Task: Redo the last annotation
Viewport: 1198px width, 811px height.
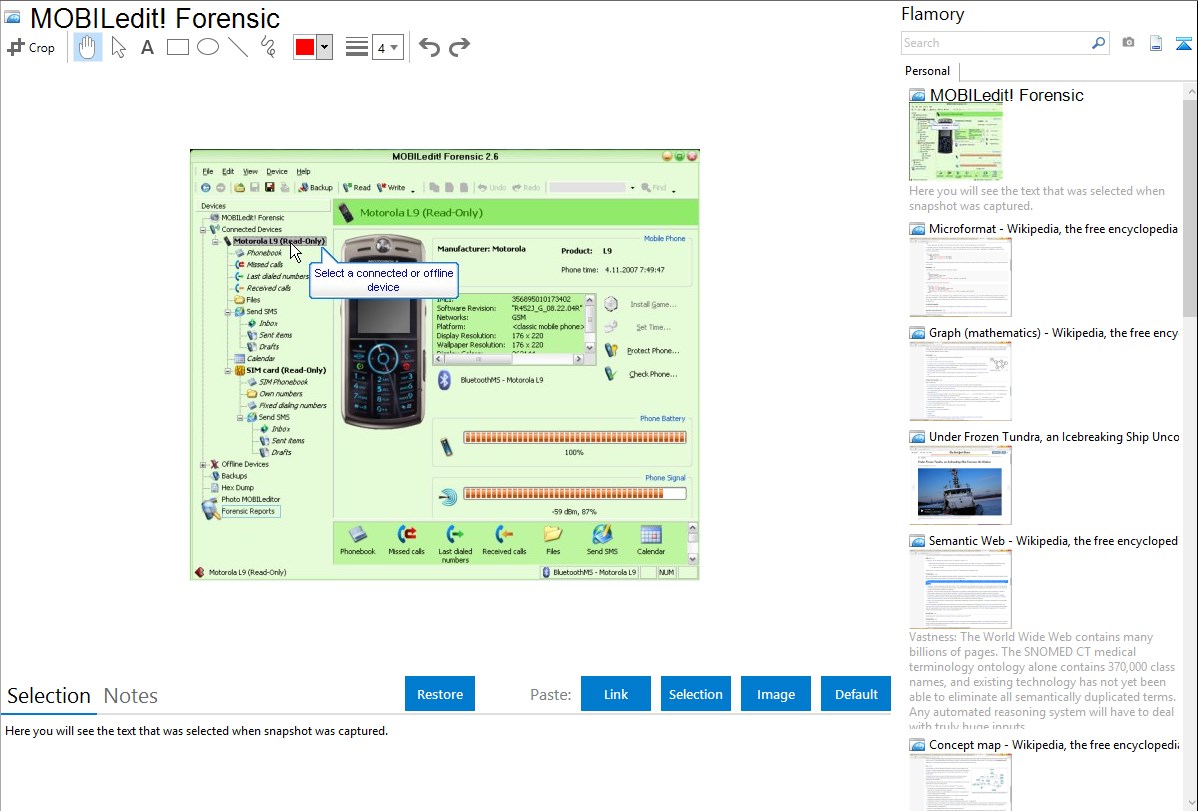Action: [x=459, y=47]
